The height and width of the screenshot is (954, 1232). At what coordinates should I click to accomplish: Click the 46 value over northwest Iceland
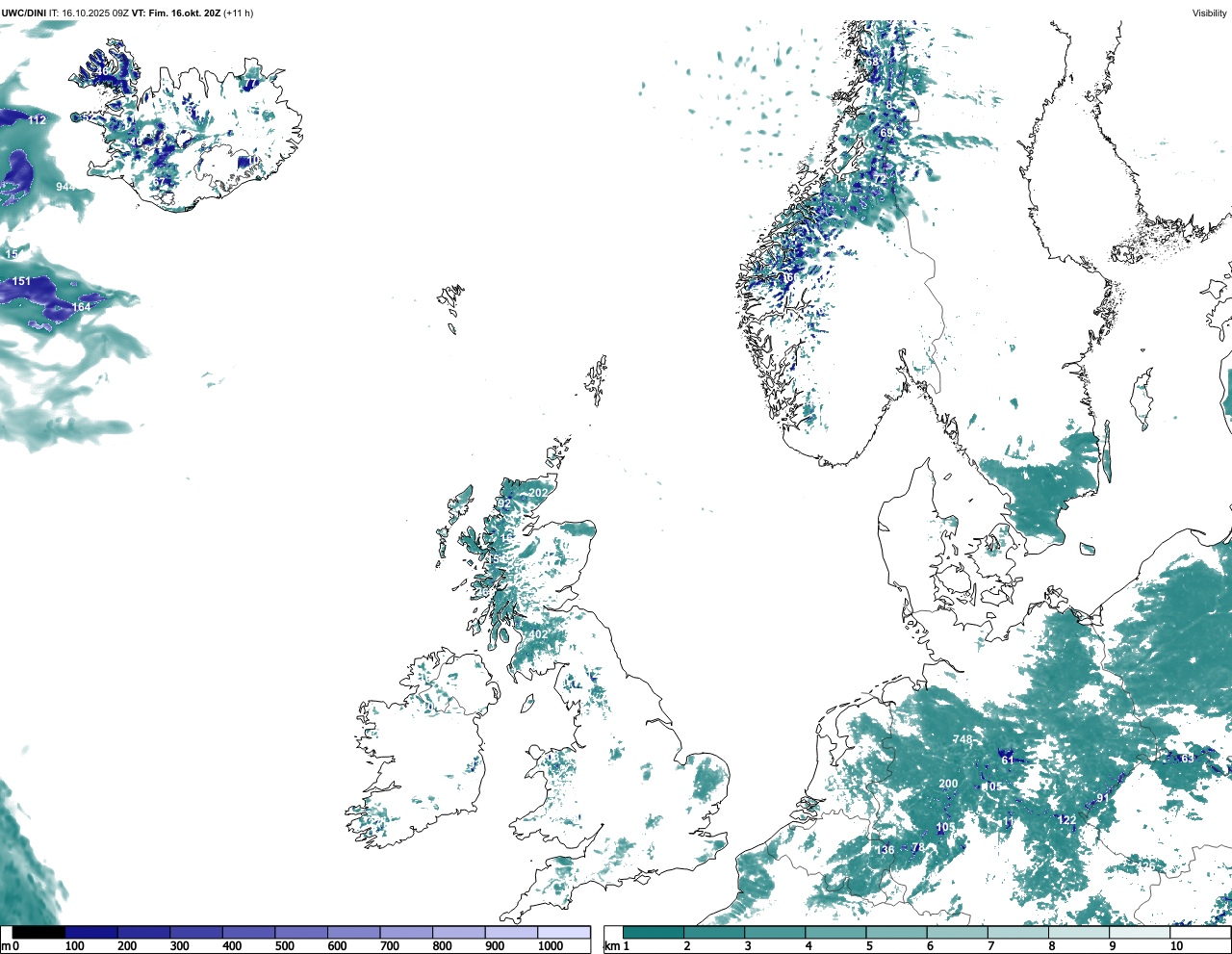[x=102, y=72]
